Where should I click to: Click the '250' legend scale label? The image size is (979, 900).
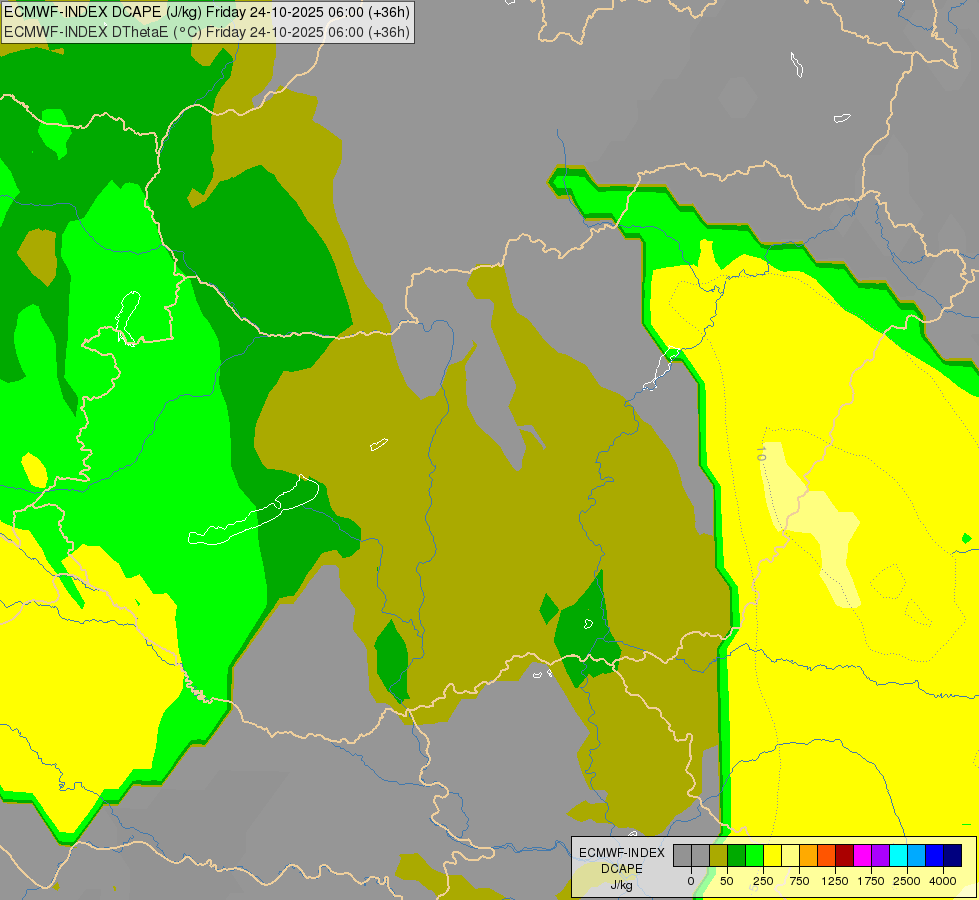click(763, 881)
